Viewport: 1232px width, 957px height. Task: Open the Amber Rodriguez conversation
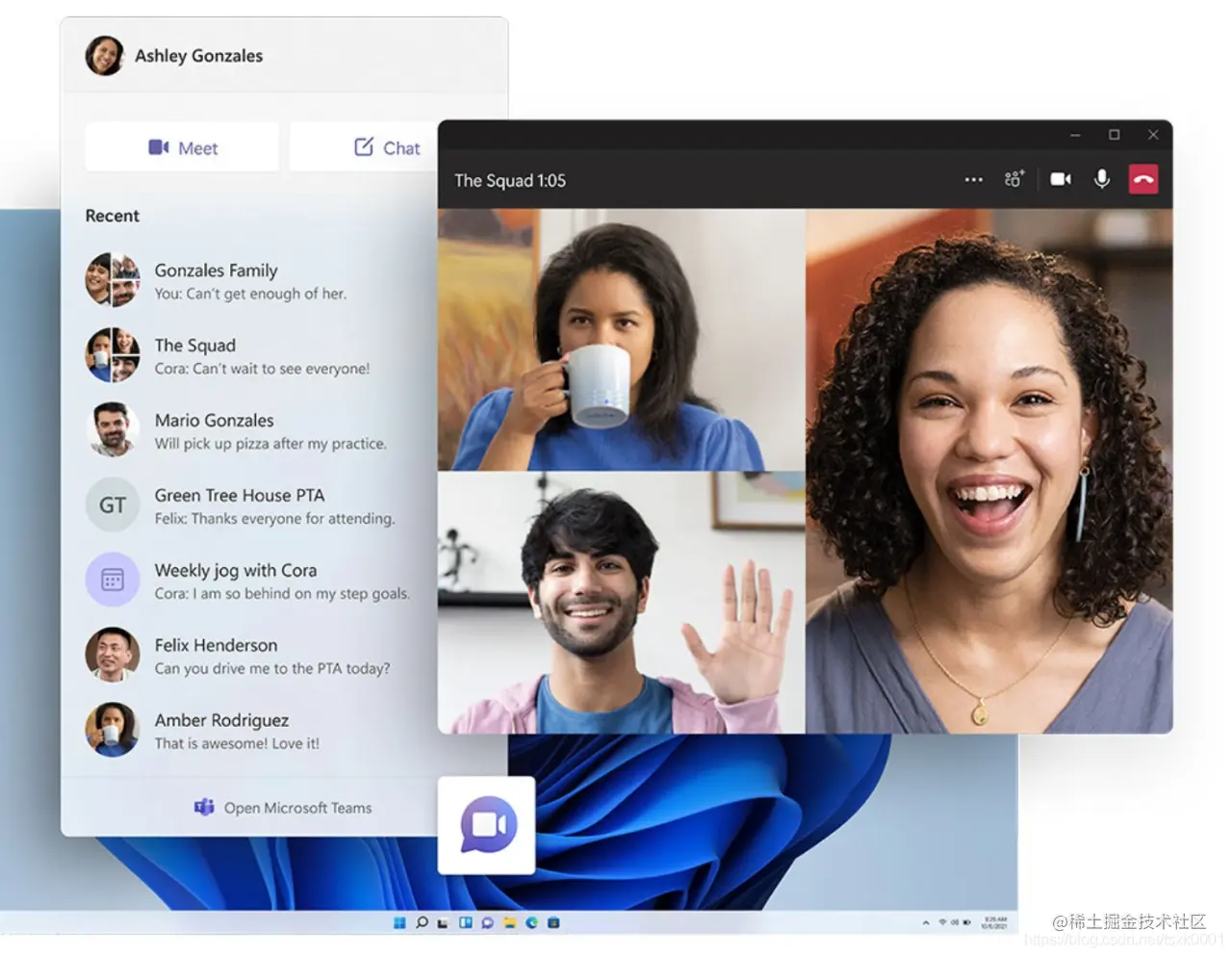(x=250, y=731)
